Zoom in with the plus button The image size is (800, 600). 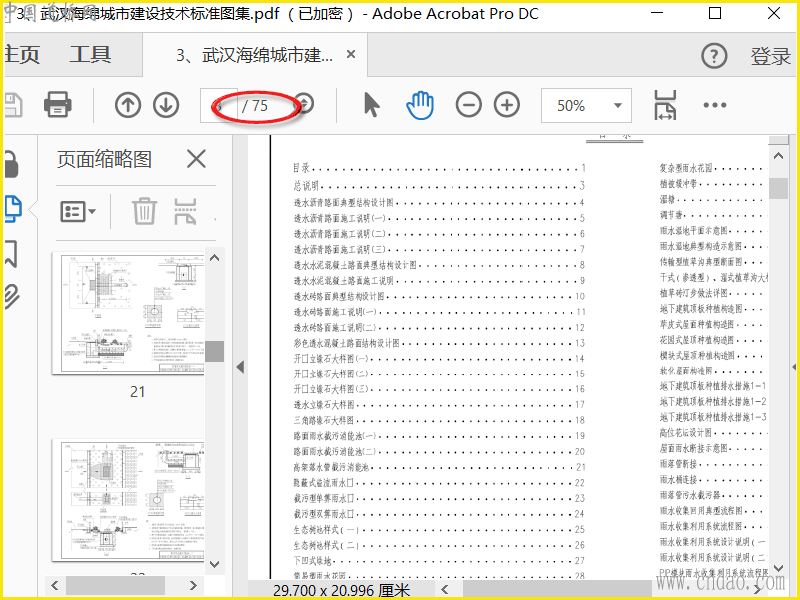(x=507, y=105)
